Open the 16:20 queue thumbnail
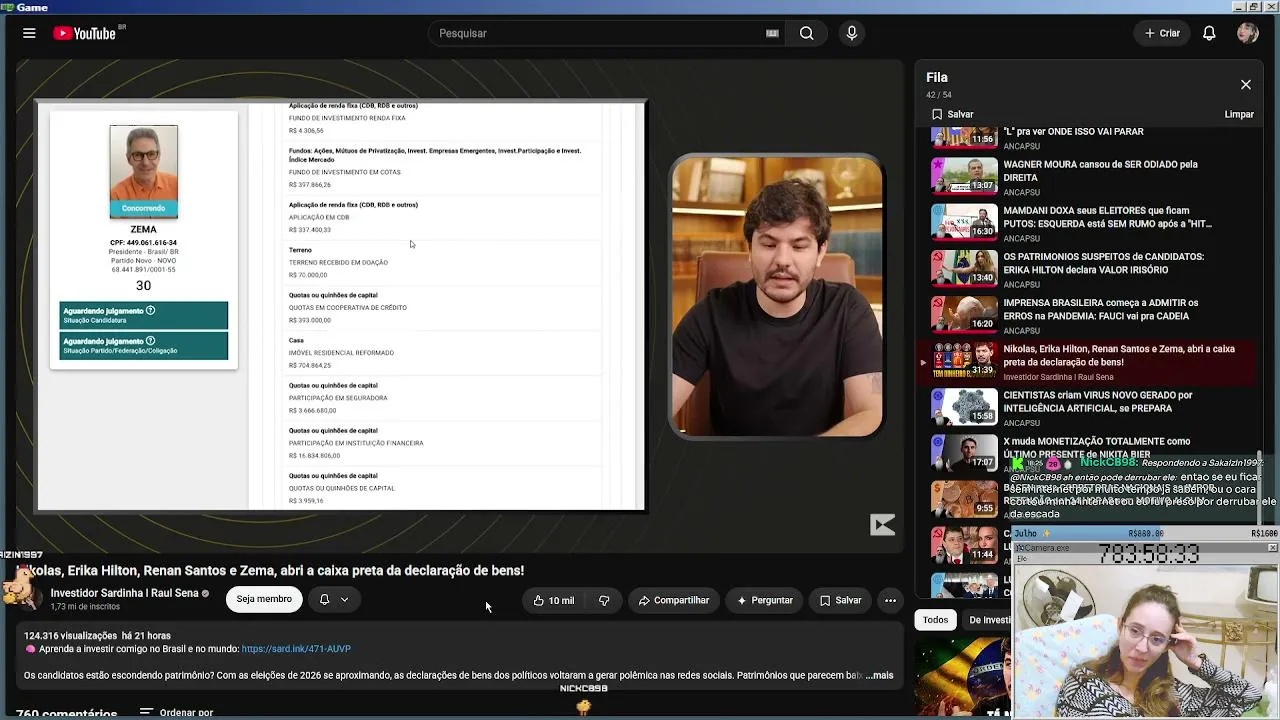Image resolution: width=1280 pixels, height=720 pixels. (x=964, y=313)
